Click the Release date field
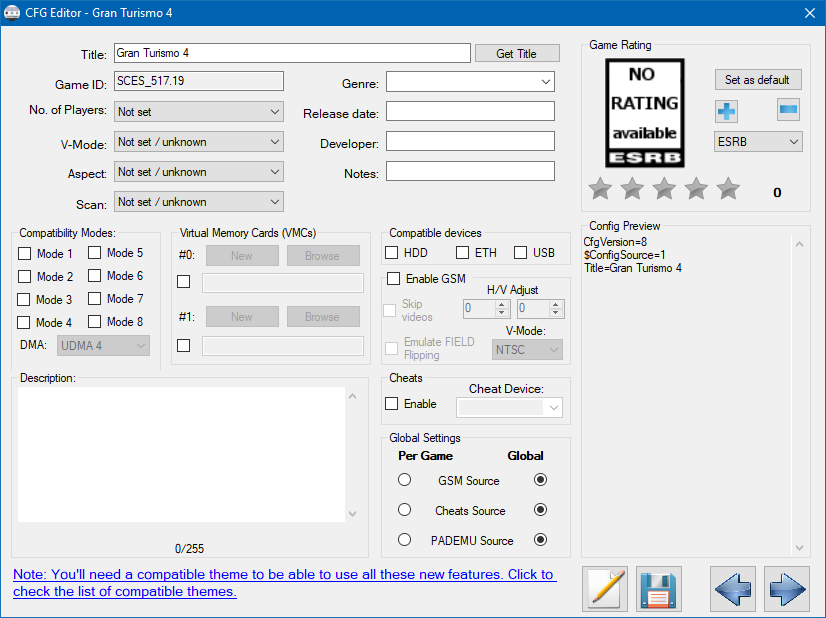 coord(470,111)
